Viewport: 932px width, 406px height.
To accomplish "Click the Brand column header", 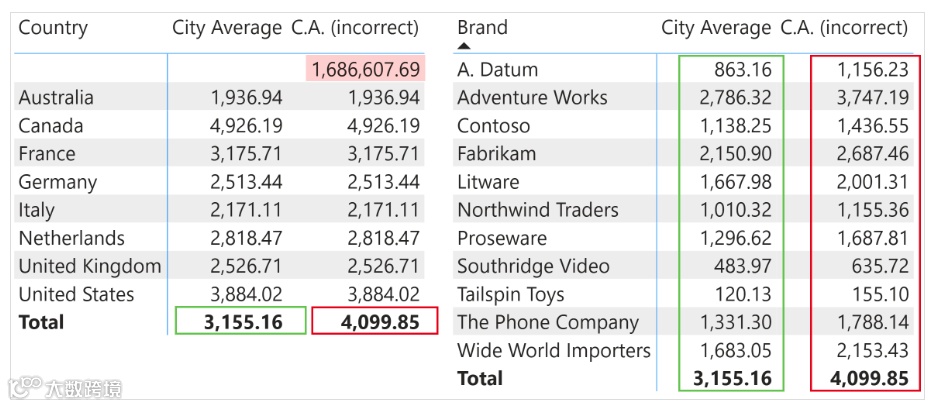I will click(x=482, y=27).
